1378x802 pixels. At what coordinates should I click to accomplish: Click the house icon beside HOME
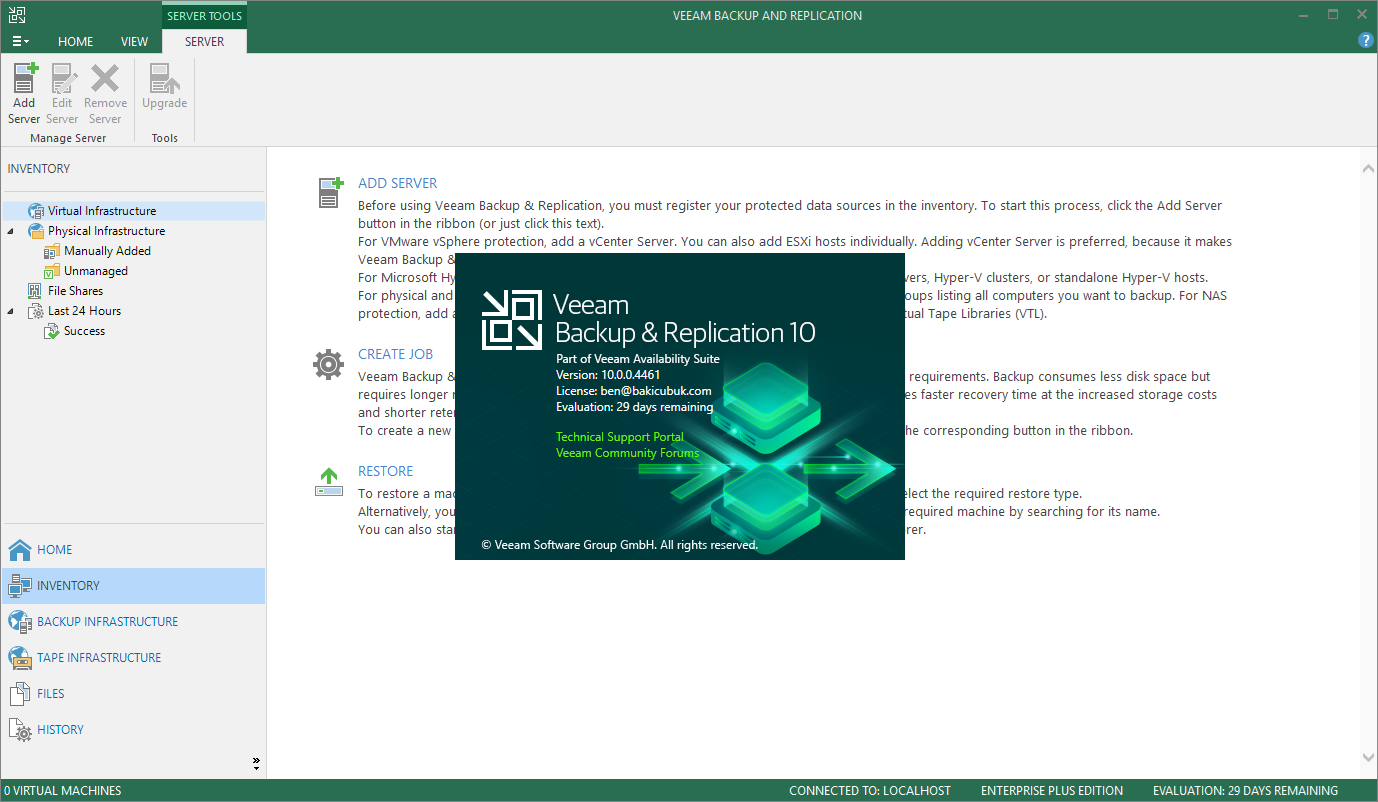tap(20, 550)
